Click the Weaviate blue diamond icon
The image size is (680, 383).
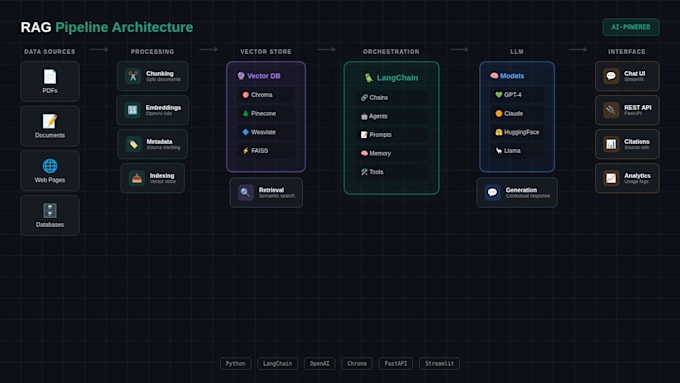tap(245, 132)
